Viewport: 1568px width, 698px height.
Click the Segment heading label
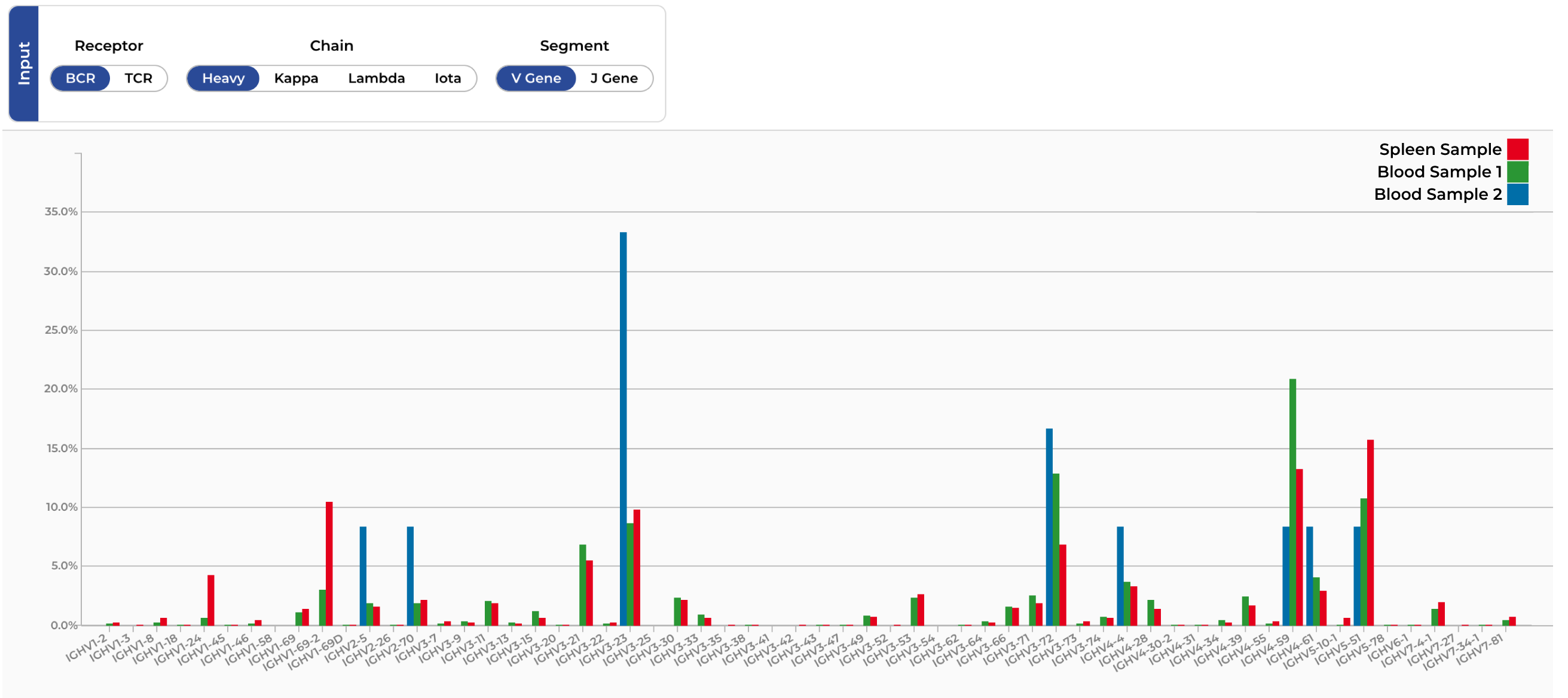pyautogui.click(x=574, y=45)
